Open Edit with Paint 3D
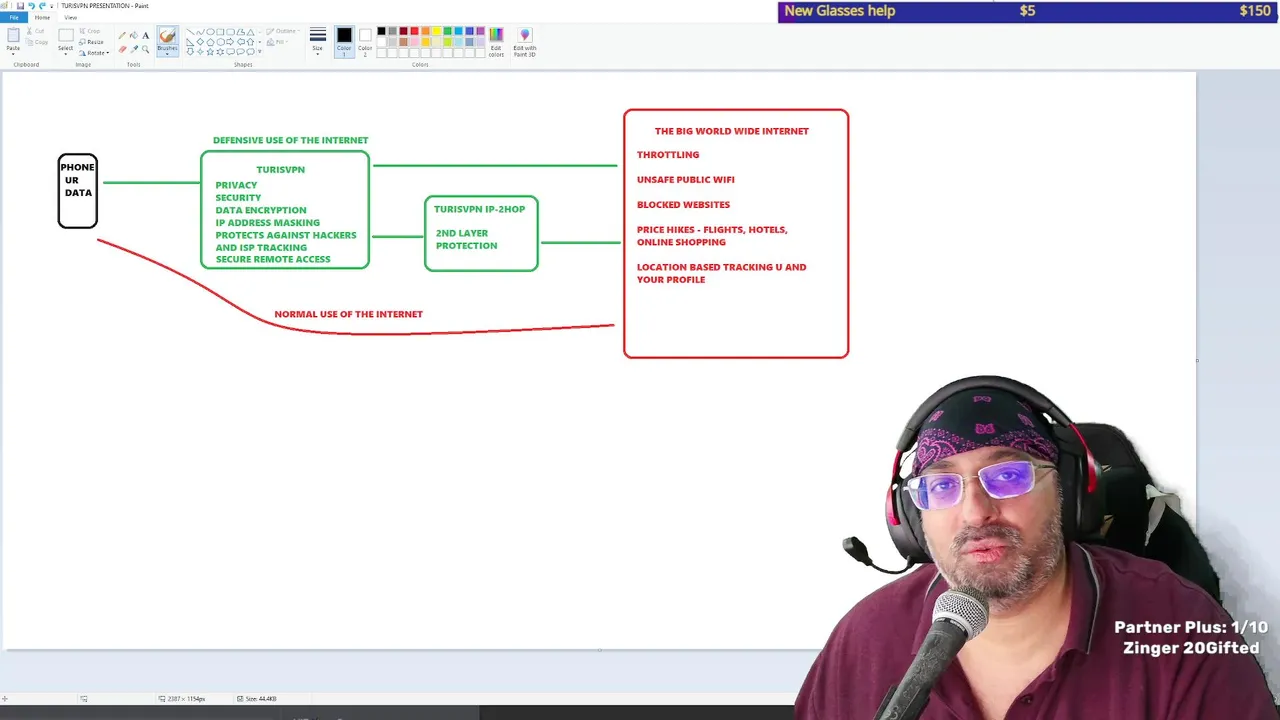 coord(524,43)
